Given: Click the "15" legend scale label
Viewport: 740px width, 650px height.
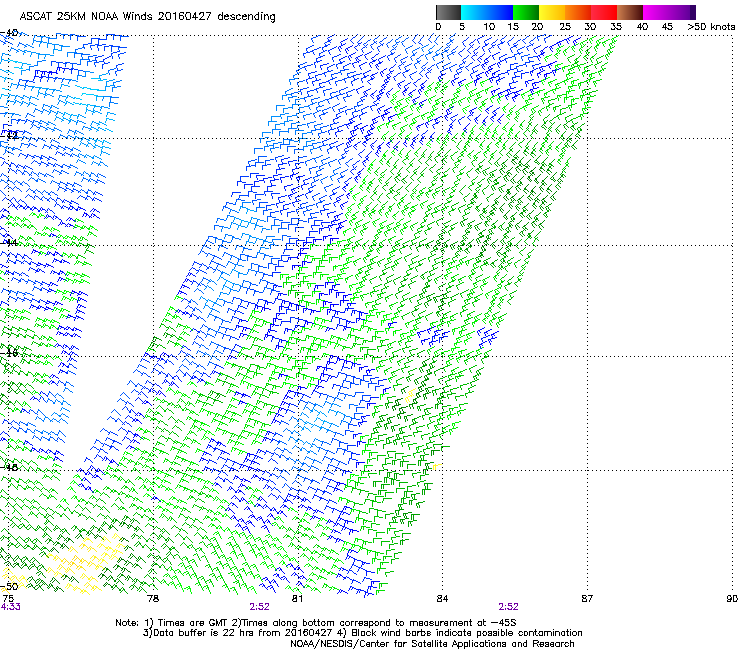Looking at the screenshot, I should 513,27.
